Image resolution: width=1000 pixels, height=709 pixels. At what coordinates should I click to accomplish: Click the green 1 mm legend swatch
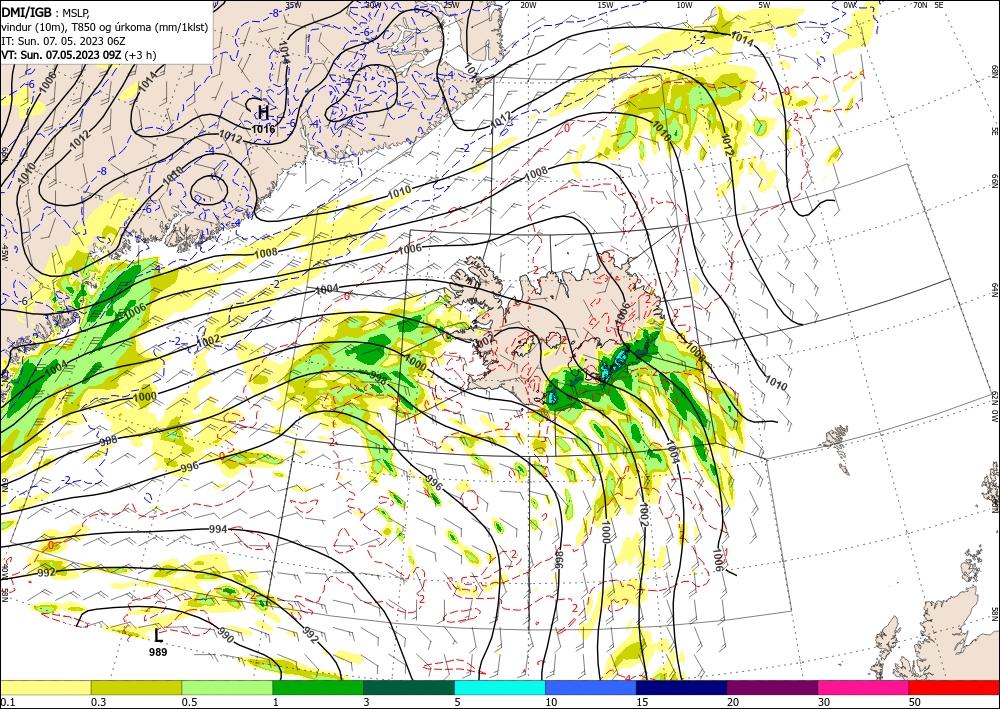point(318,687)
